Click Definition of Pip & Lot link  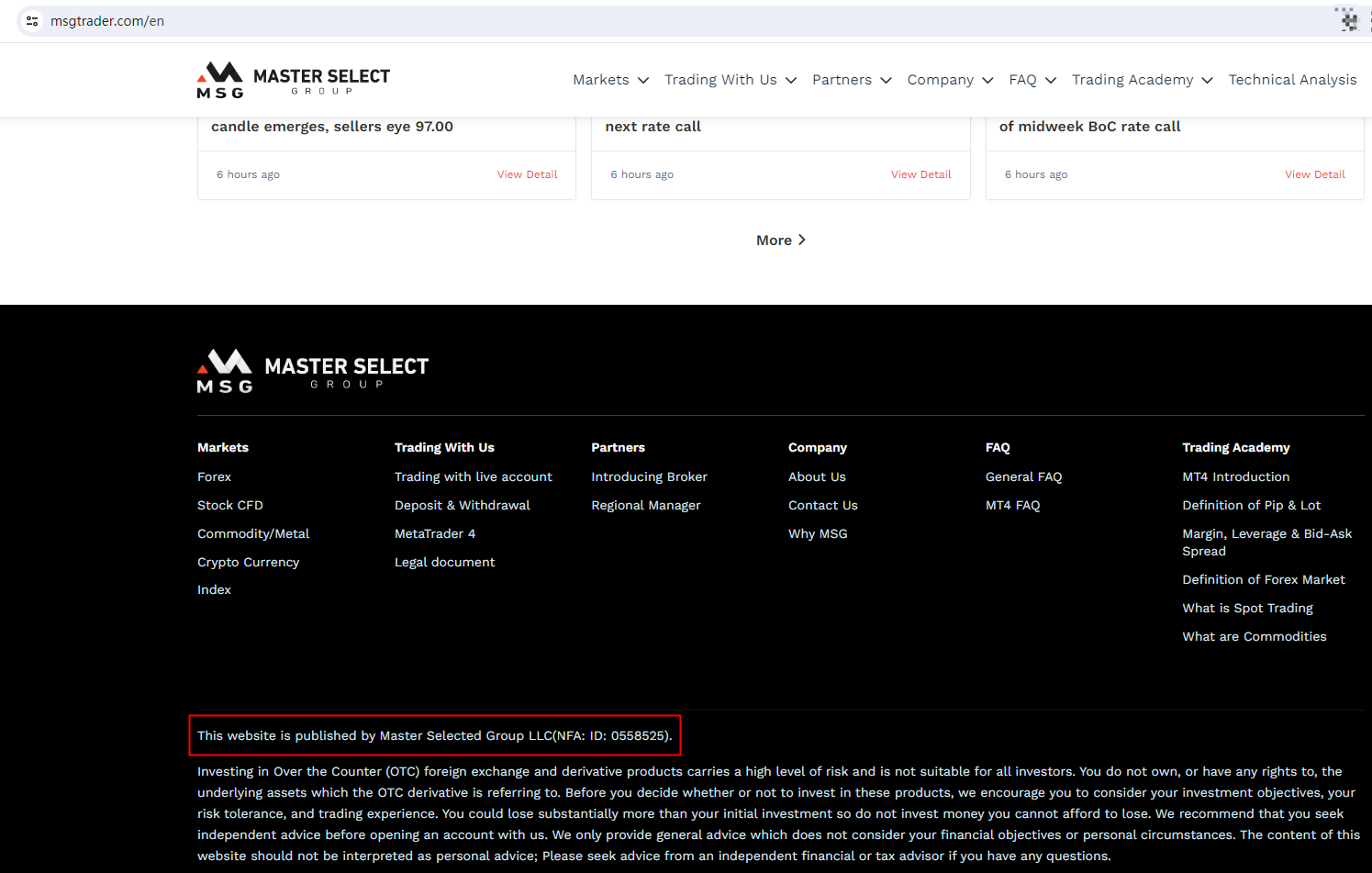[x=1251, y=506]
